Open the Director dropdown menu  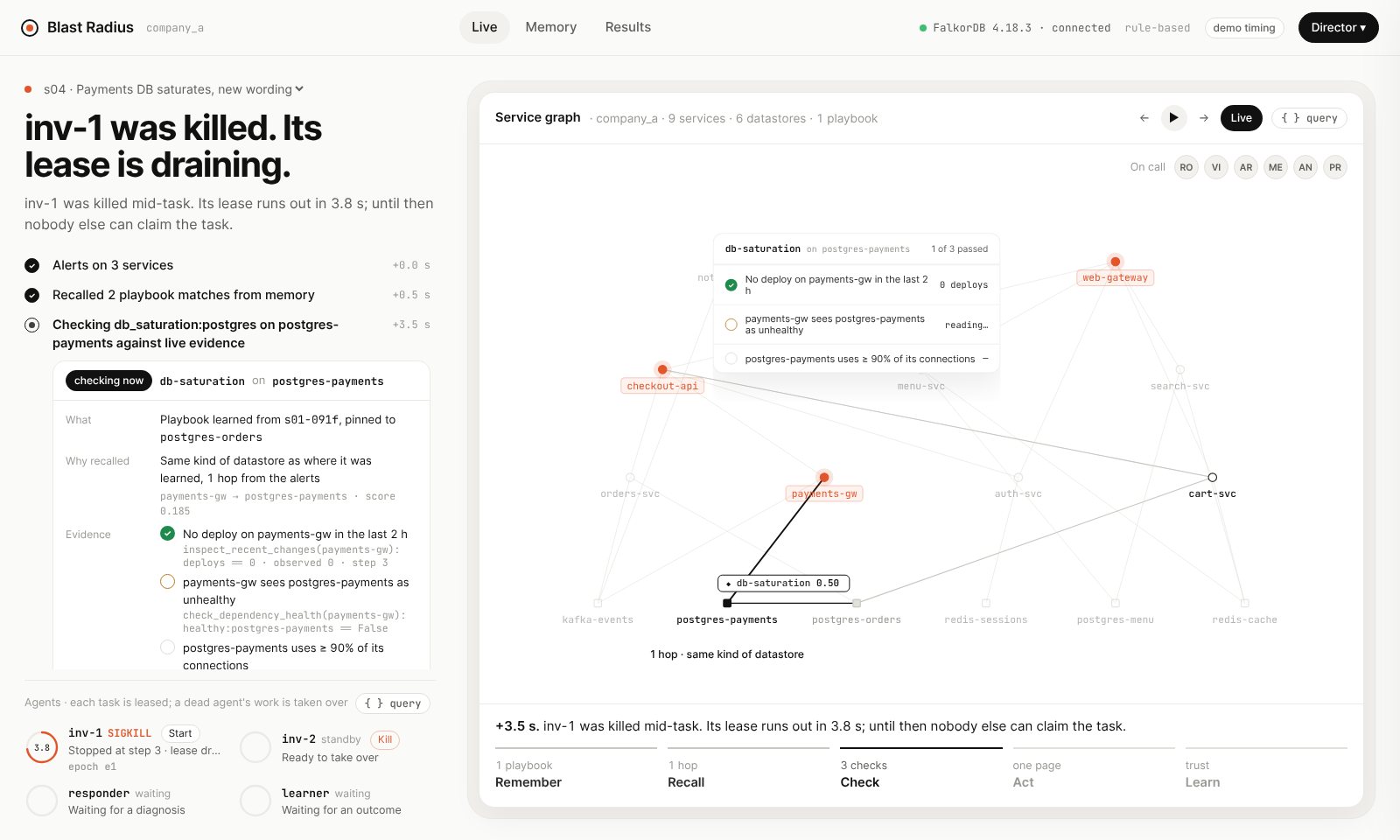1338,28
